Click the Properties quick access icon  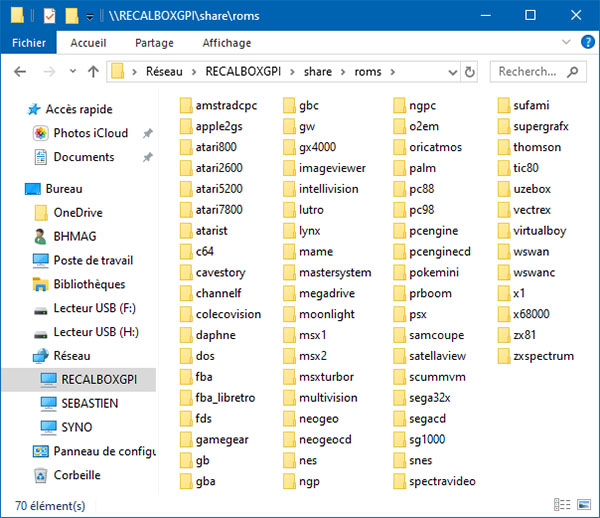click(49, 16)
